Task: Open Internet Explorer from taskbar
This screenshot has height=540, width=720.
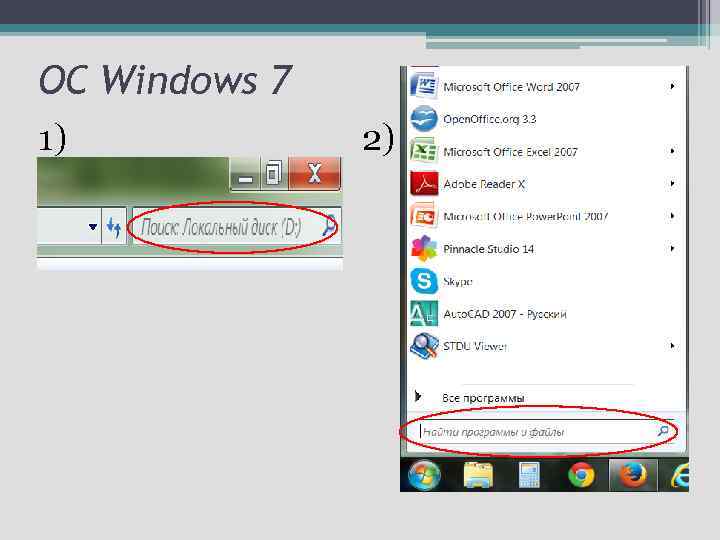Action: tap(680, 476)
